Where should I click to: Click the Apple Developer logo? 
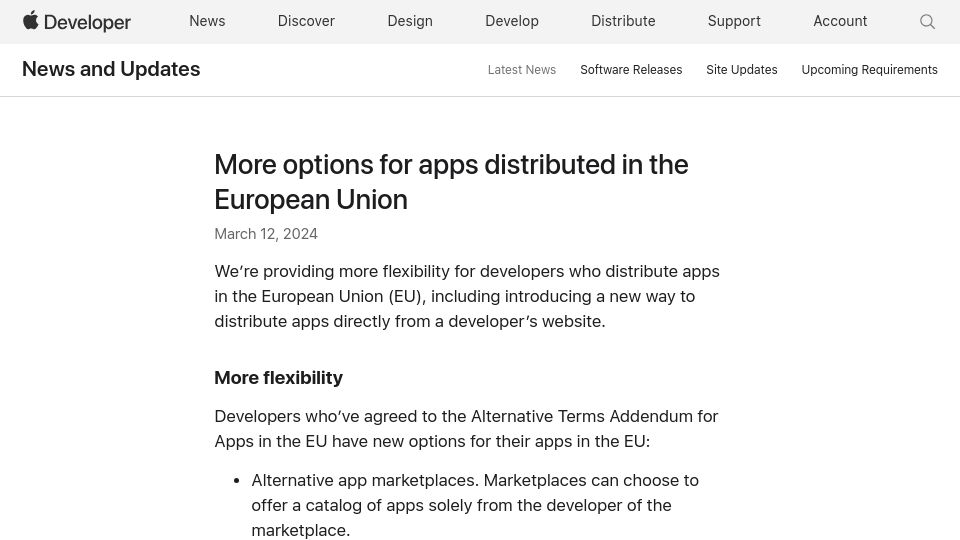point(77,21)
